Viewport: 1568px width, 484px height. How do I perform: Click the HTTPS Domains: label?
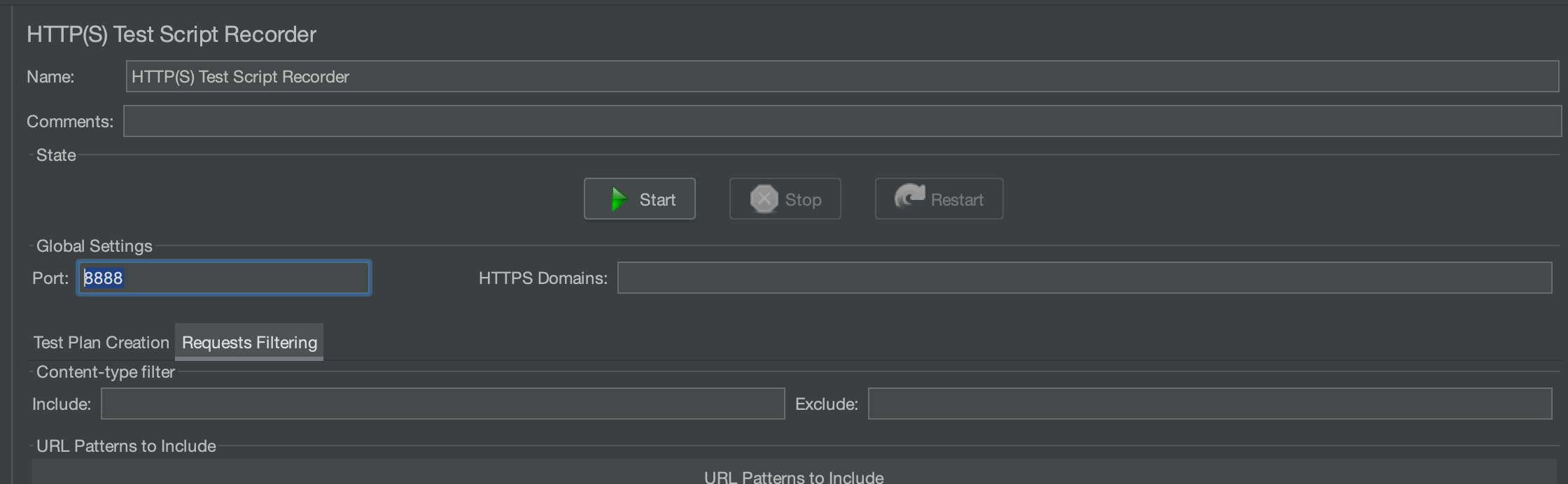(x=542, y=278)
